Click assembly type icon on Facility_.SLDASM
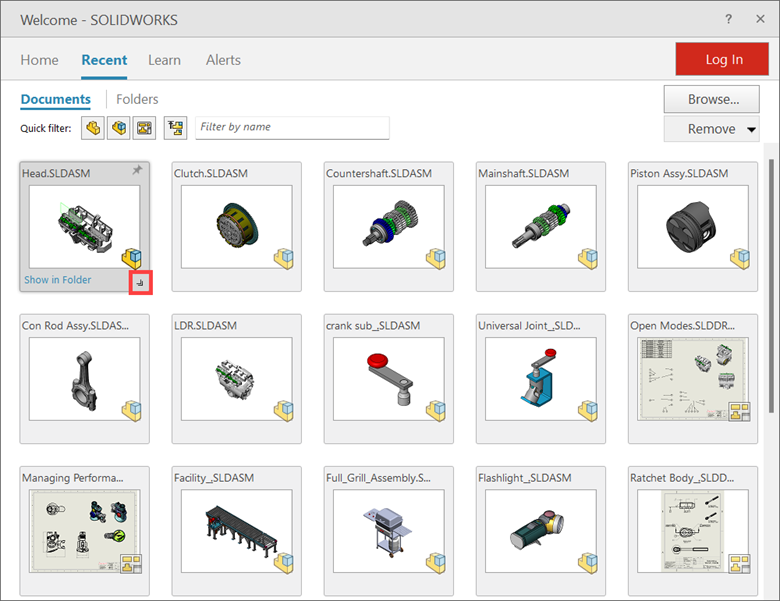The height and width of the screenshot is (601, 780). click(284, 563)
